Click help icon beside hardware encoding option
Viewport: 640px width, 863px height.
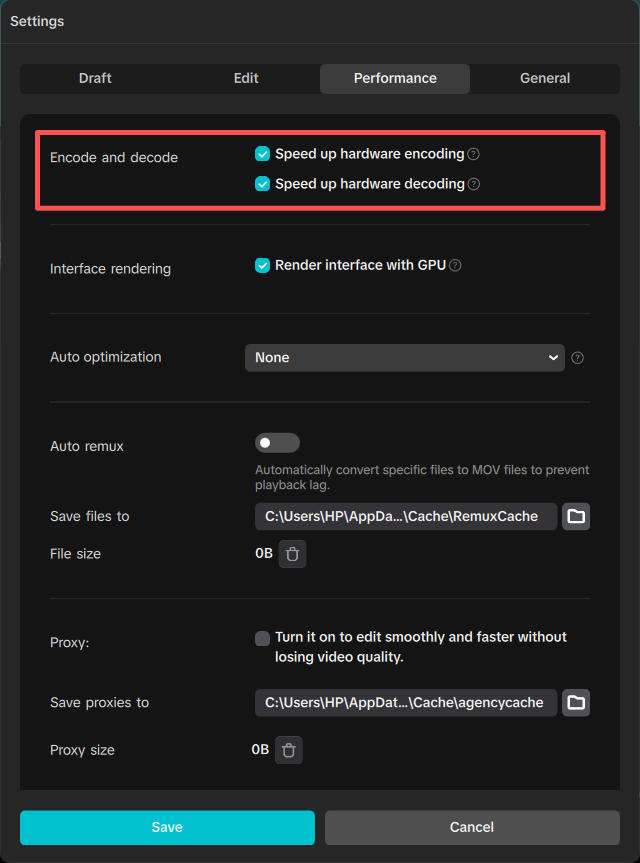coord(474,155)
